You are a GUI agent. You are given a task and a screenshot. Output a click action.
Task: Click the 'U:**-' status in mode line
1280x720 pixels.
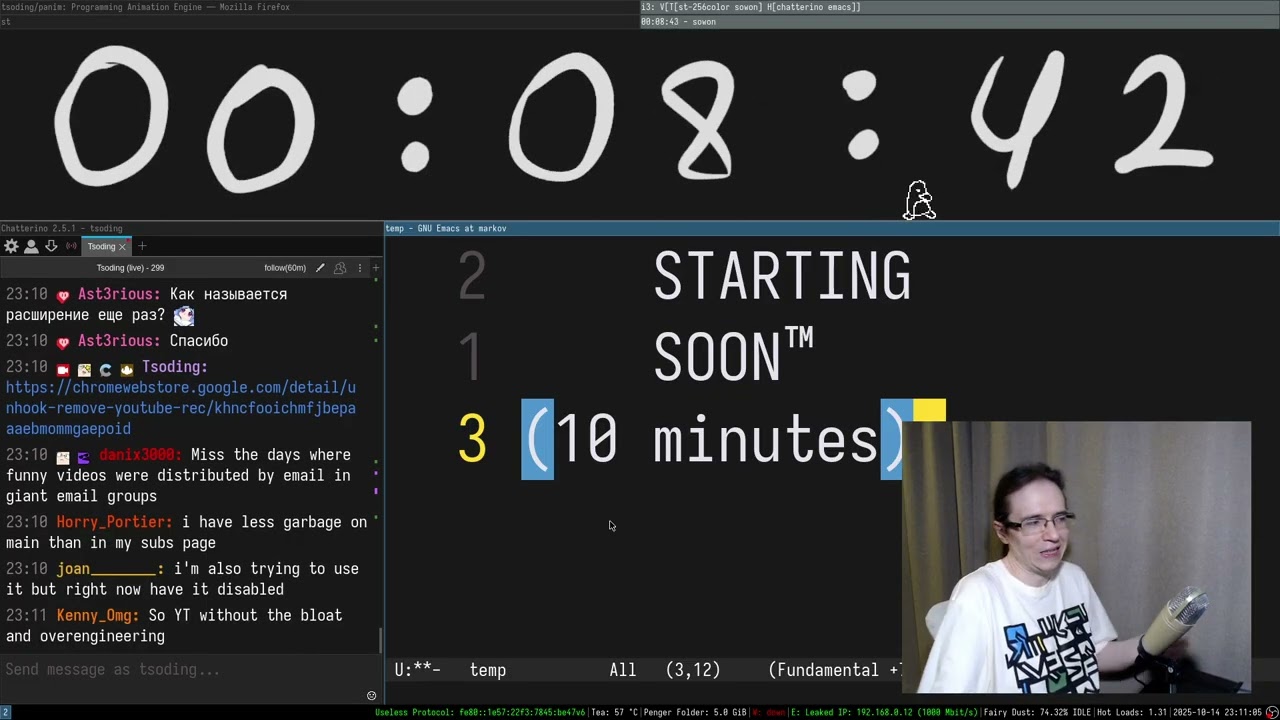coord(418,670)
